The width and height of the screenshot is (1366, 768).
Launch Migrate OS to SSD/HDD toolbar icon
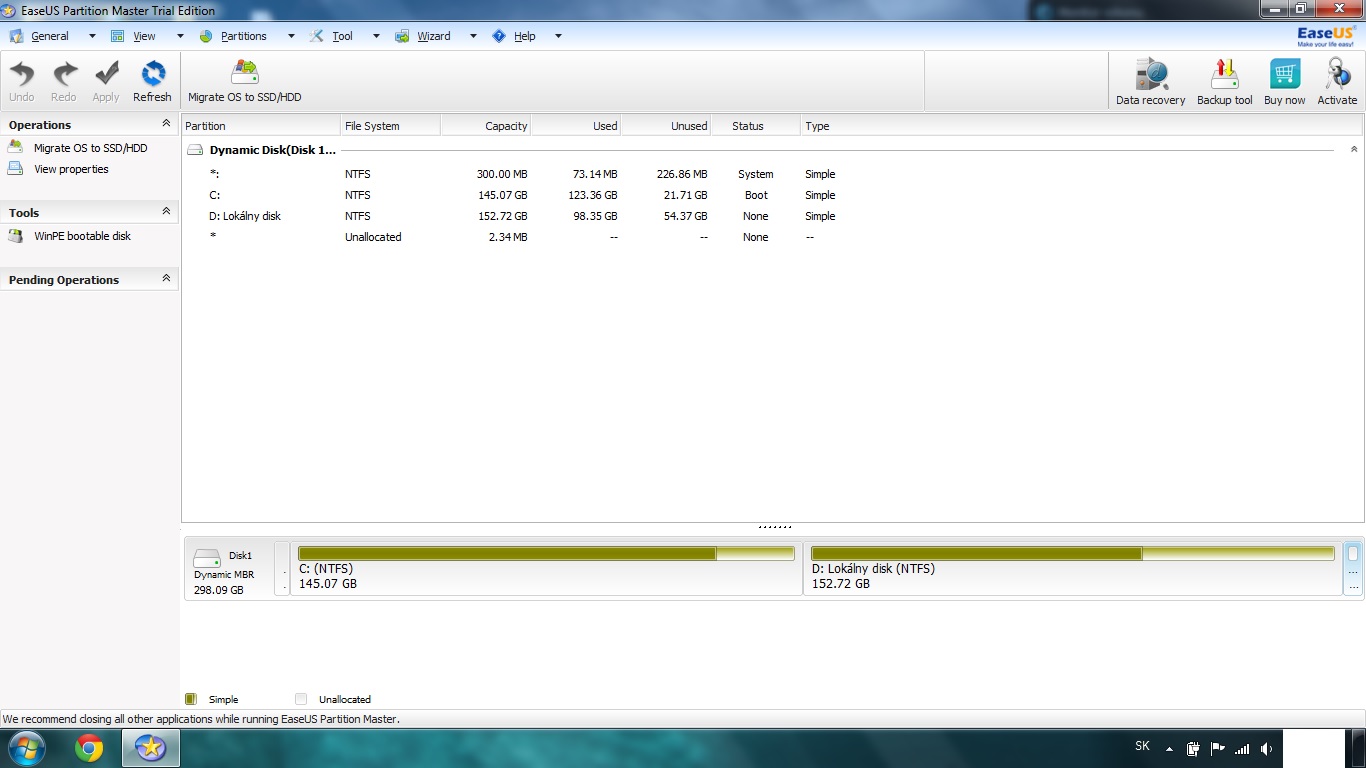point(244,73)
